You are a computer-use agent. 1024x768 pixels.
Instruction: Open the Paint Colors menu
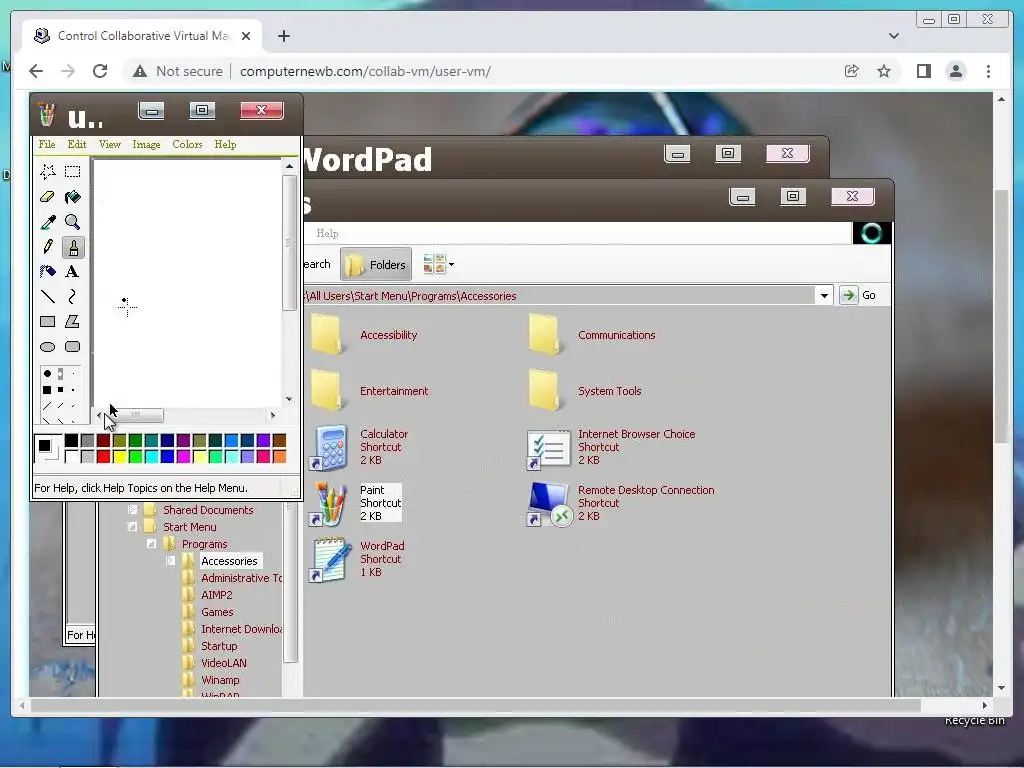[x=187, y=144]
